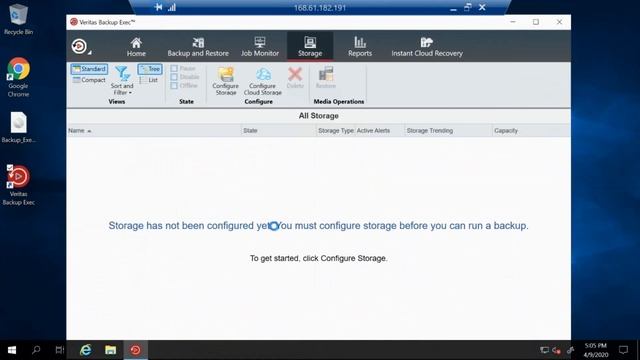Toggle the Pause state checkbox
The height and width of the screenshot is (360, 640).
pos(174,69)
